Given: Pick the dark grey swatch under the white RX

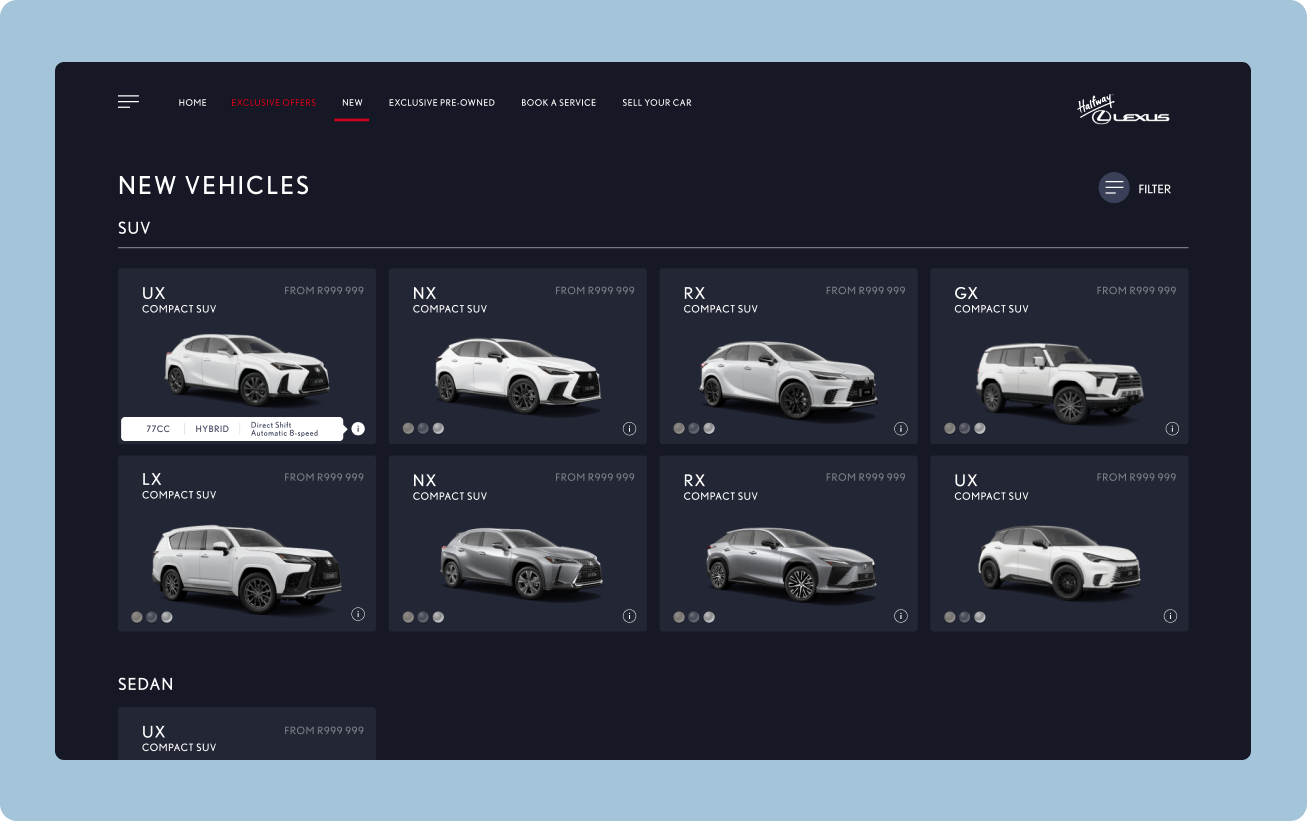Looking at the screenshot, I should click(x=694, y=428).
